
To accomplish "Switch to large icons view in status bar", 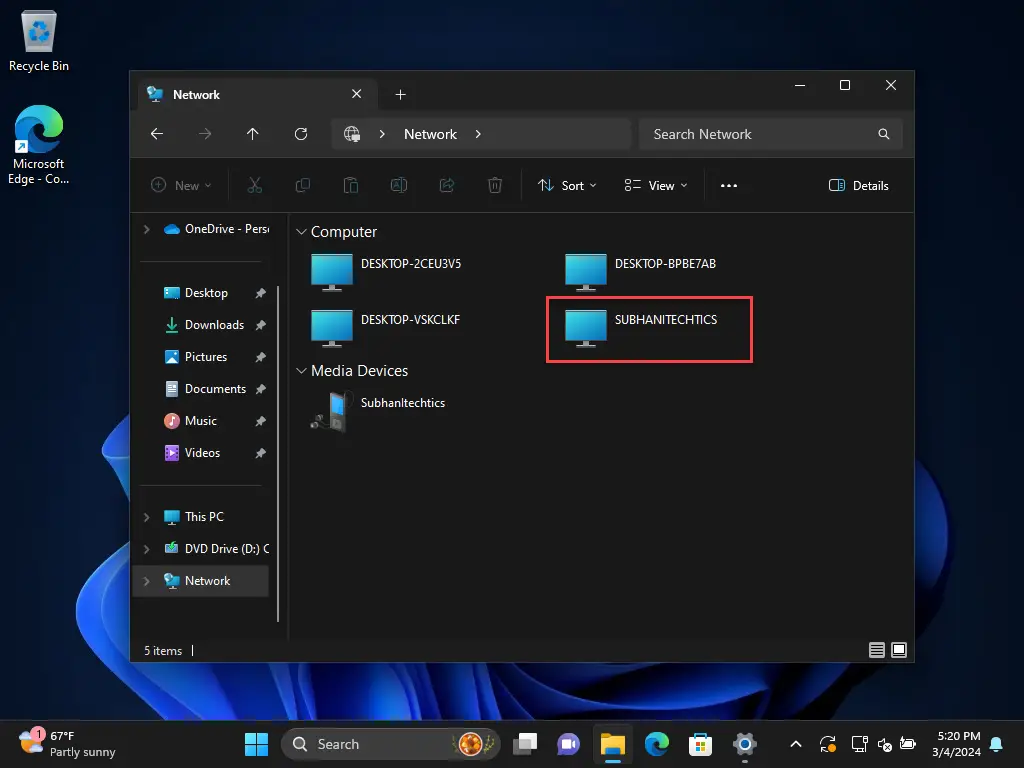I will [x=899, y=650].
